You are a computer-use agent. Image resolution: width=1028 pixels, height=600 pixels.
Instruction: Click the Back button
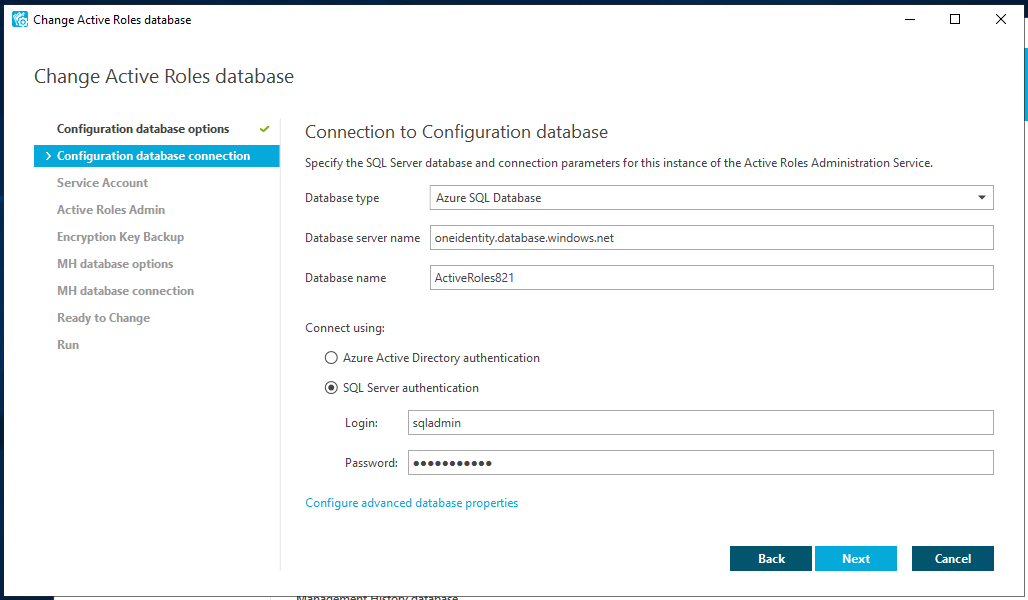click(771, 559)
